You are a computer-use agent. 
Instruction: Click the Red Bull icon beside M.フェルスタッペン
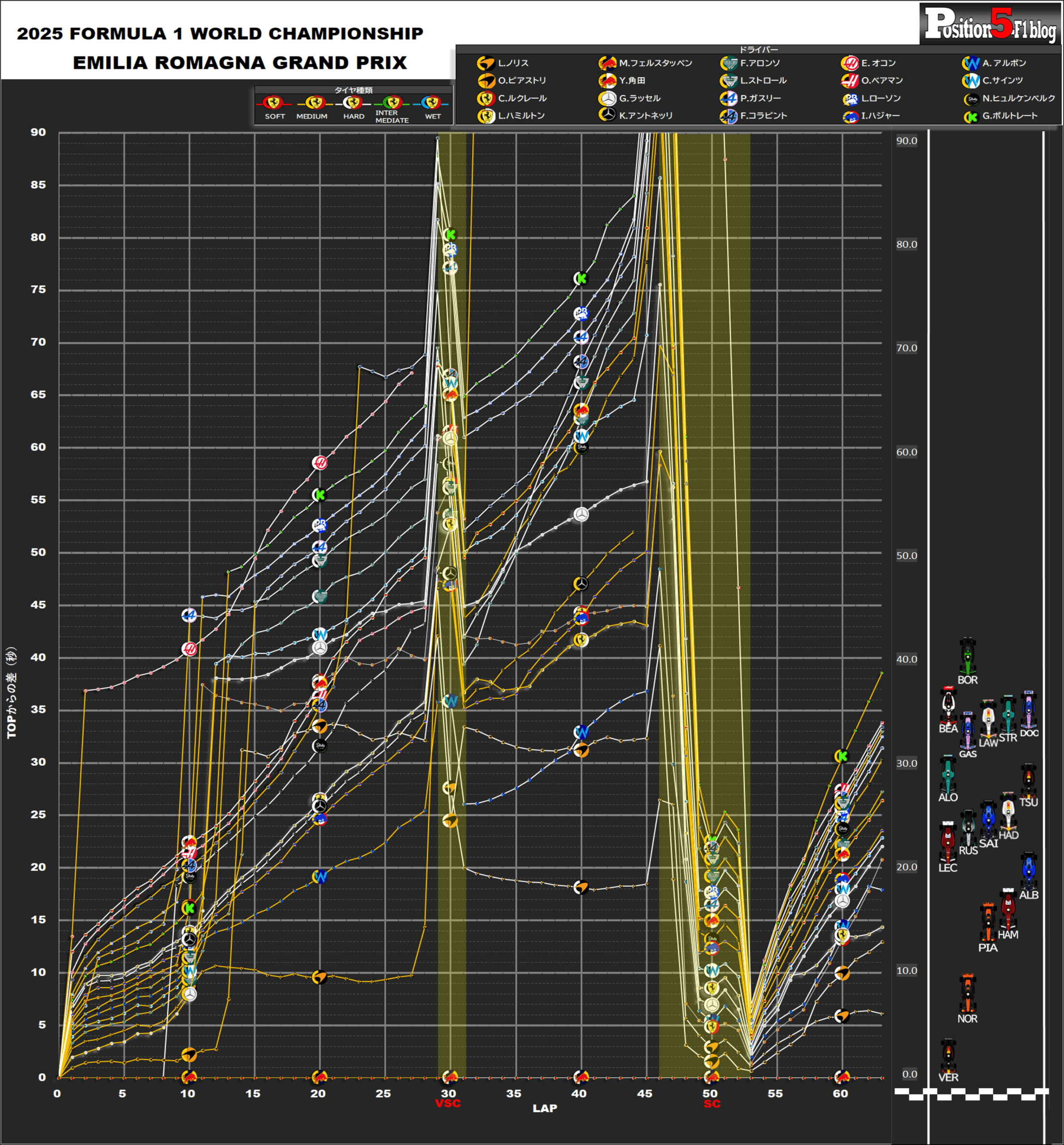[608, 64]
